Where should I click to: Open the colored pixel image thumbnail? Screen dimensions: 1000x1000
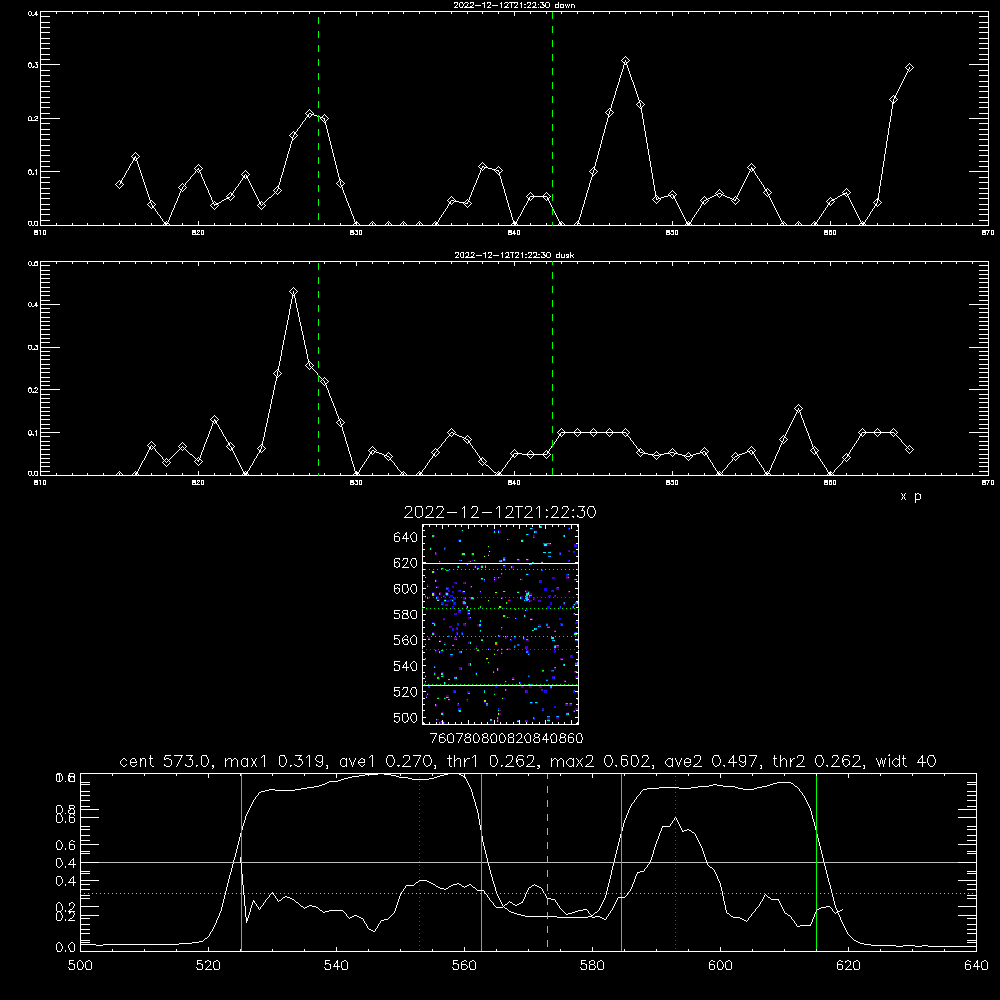coord(501,624)
